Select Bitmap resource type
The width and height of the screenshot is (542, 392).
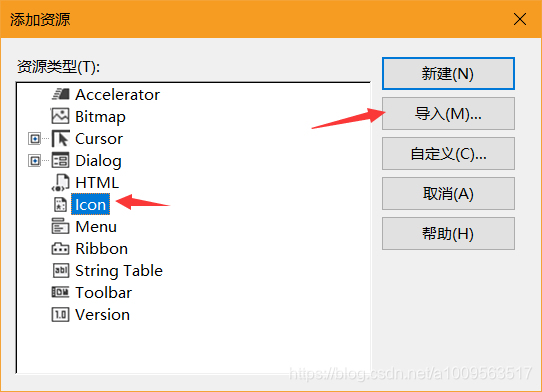coord(100,117)
